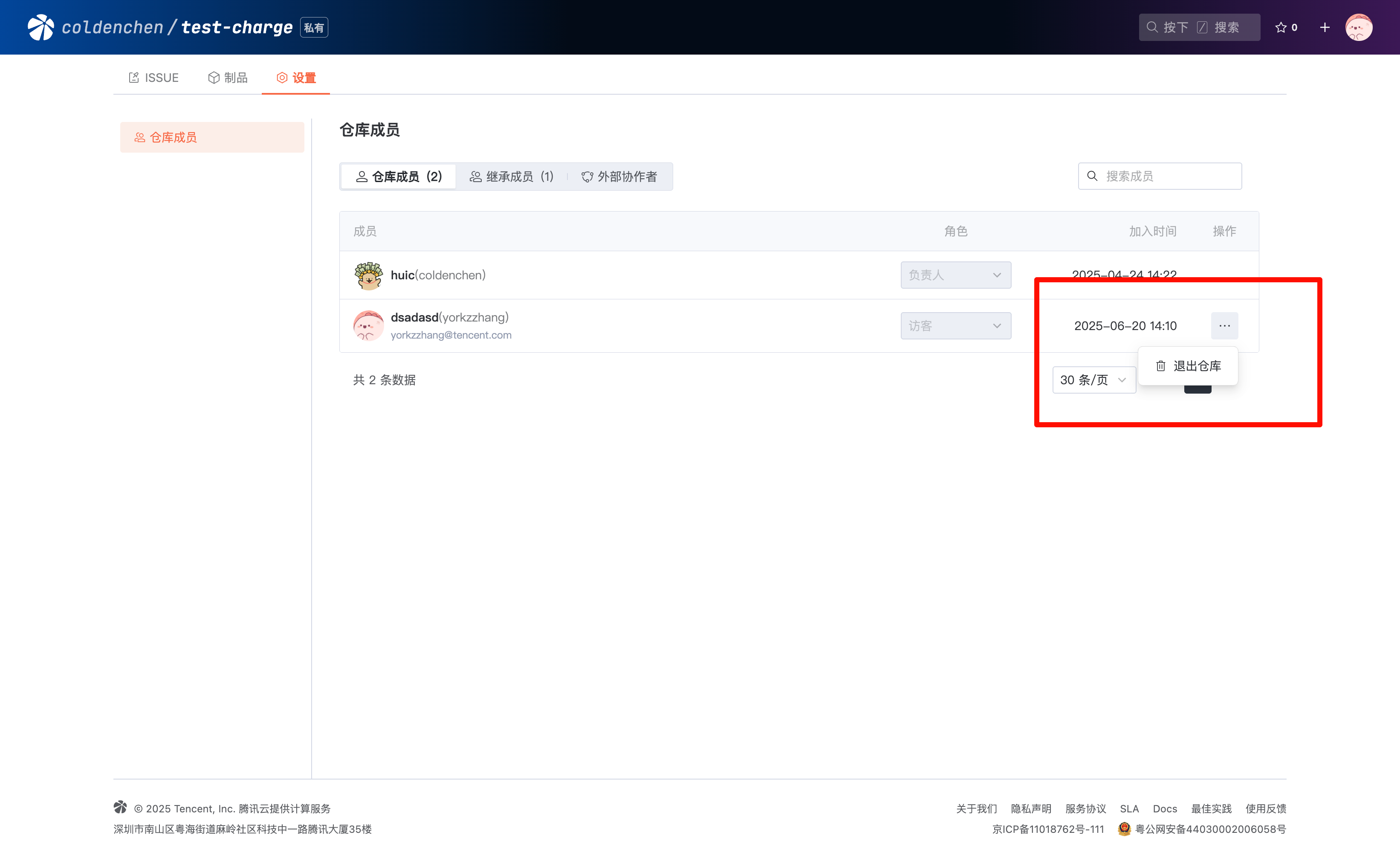This screenshot has height=858, width=1400.
Task: Open the user avatar in top right
Action: 1359,27
